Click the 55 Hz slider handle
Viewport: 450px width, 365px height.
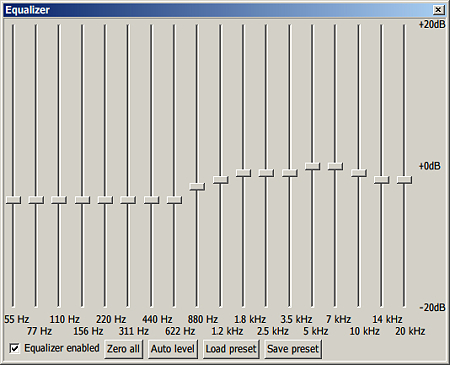[x=13, y=200]
